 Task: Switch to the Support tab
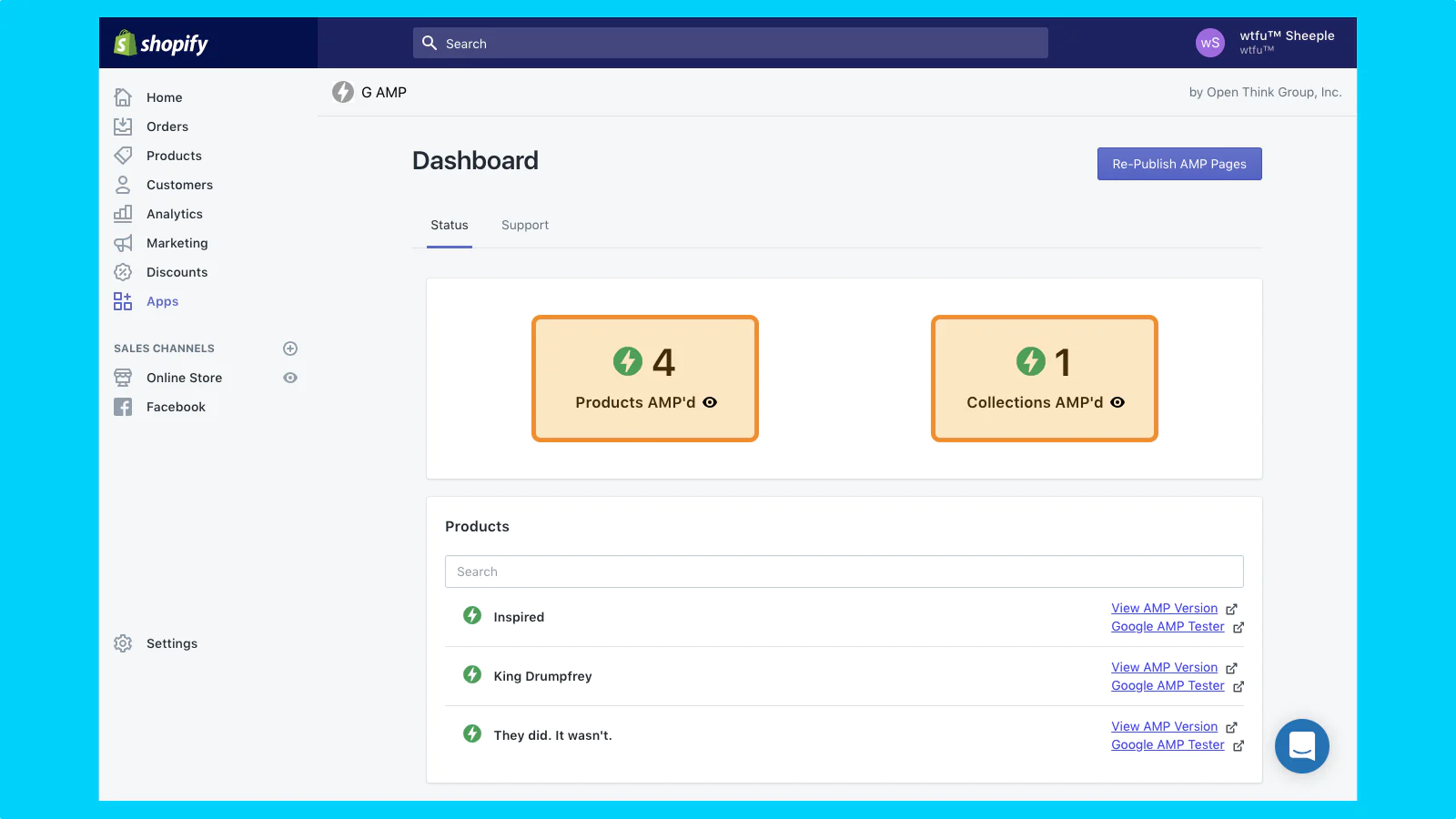point(525,225)
